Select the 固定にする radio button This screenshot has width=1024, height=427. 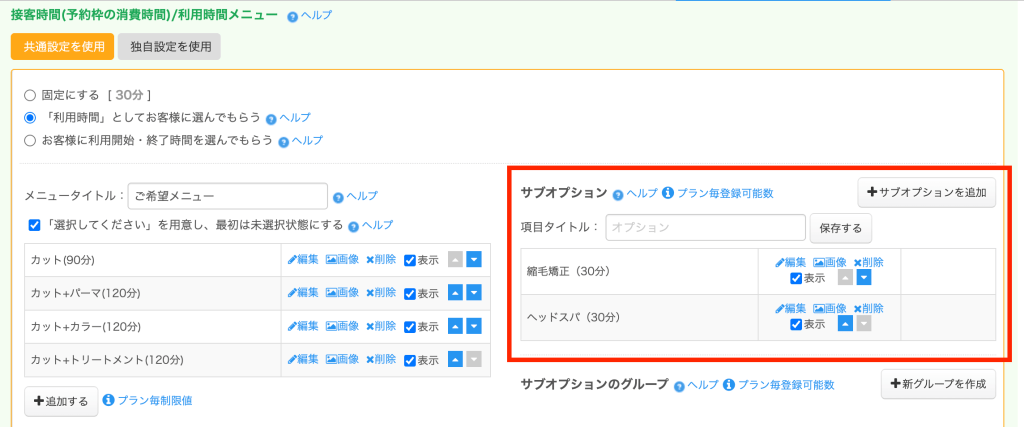point(30,95)
